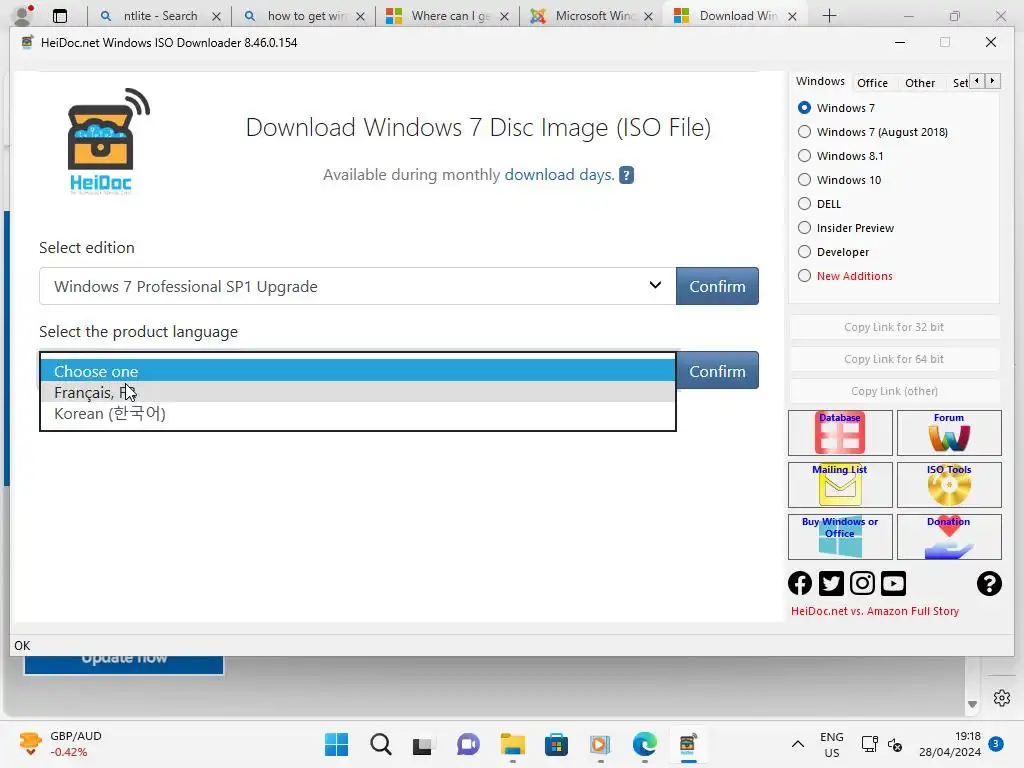
Task: Confirm the selected edition
Action: 717,286
